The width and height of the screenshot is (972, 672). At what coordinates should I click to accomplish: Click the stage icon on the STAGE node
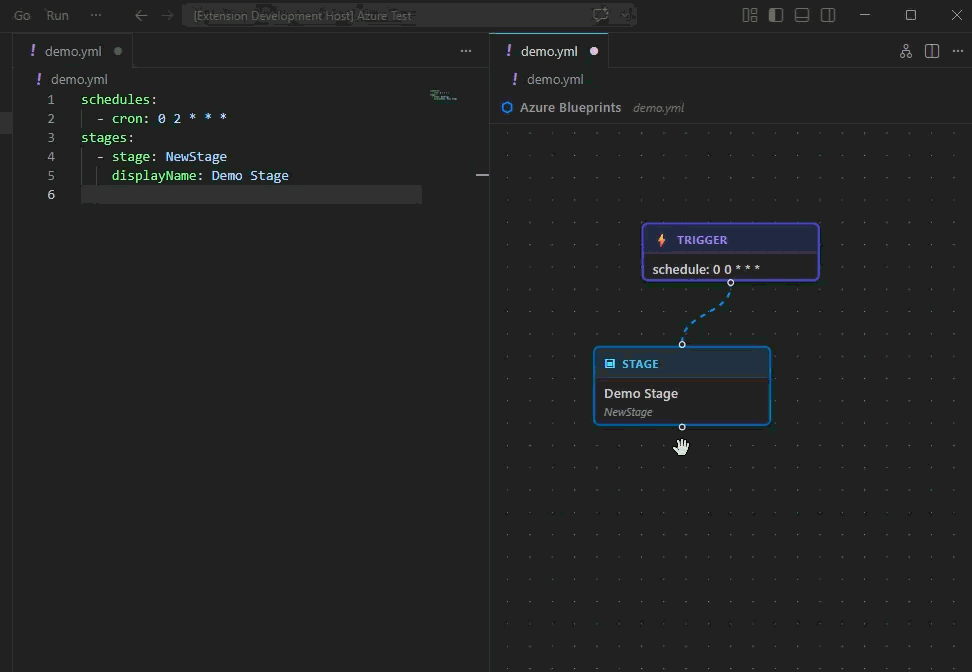coord(610,364)
